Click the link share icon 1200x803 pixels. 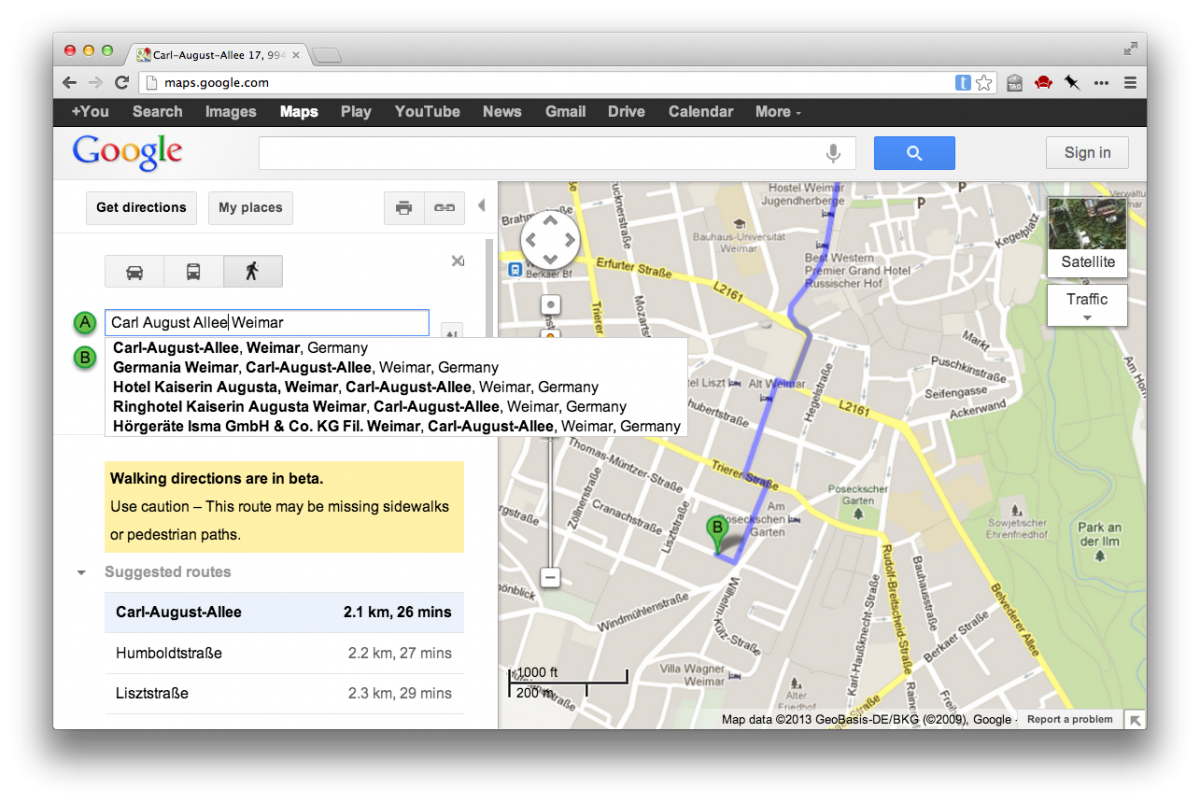point(444,208)
